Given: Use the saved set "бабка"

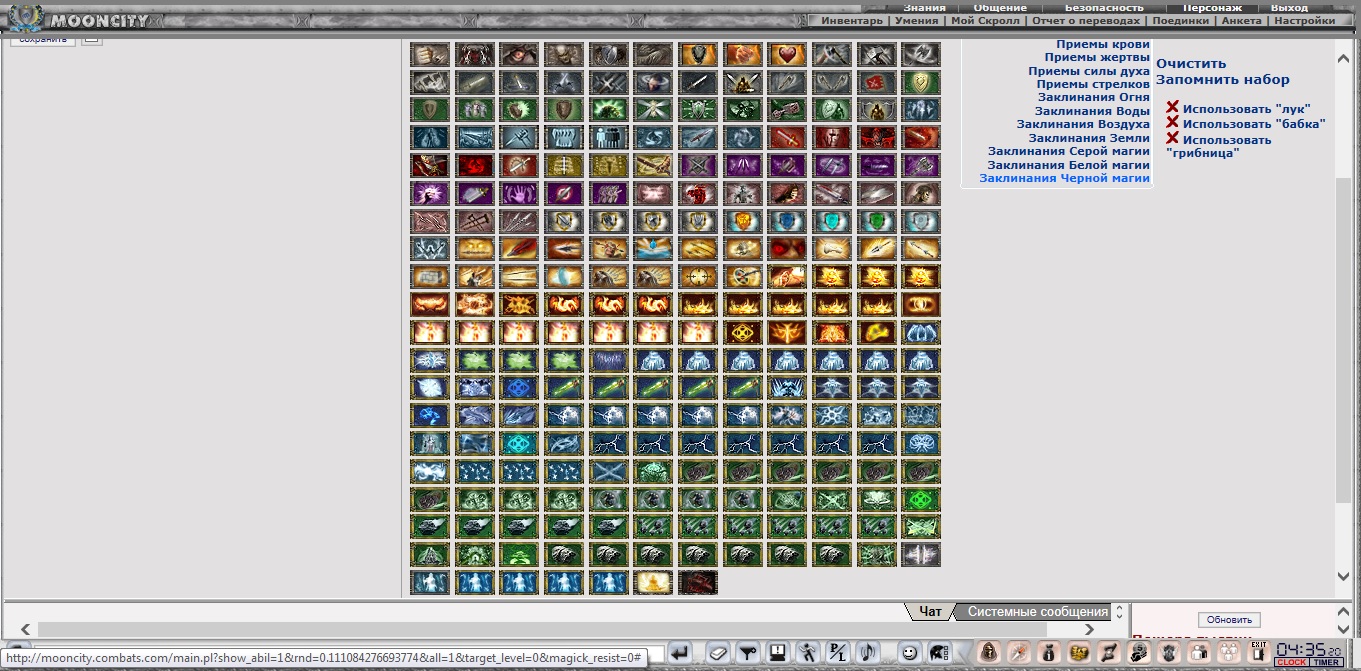Looking at the screenshot, I should [x=1254, y=124].
